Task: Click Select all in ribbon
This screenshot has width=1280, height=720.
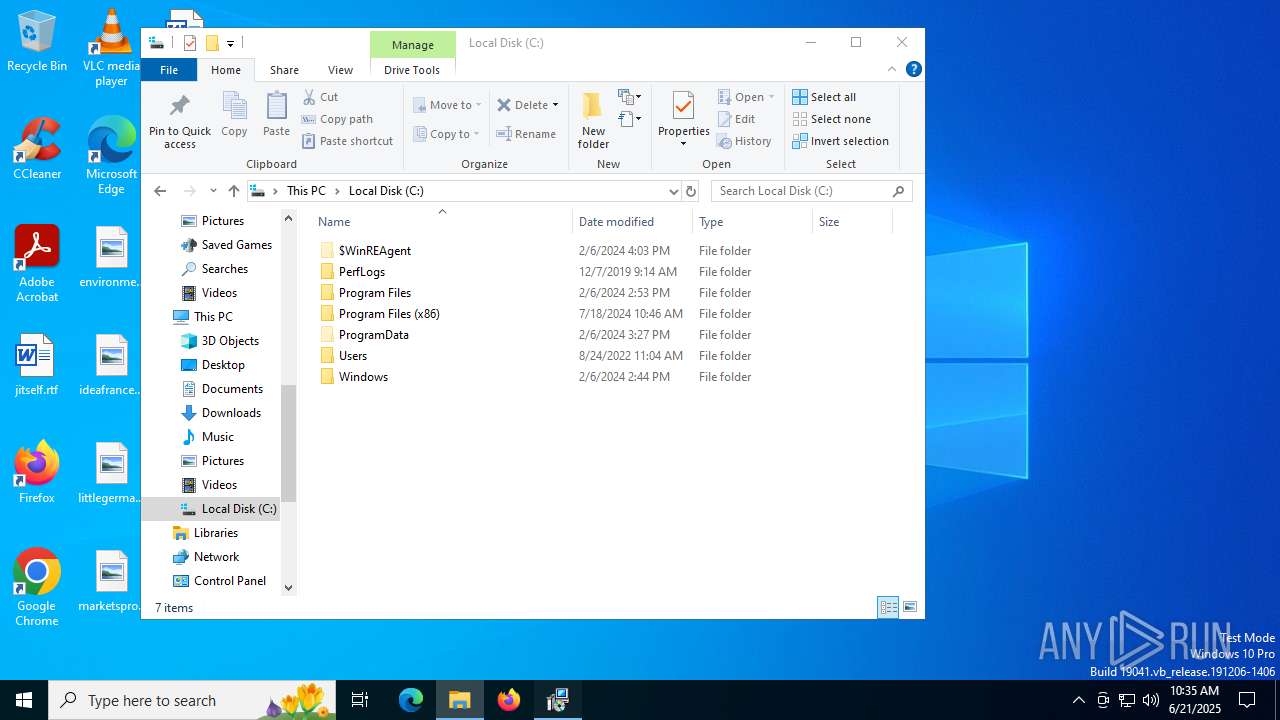Action: [824, 97]
